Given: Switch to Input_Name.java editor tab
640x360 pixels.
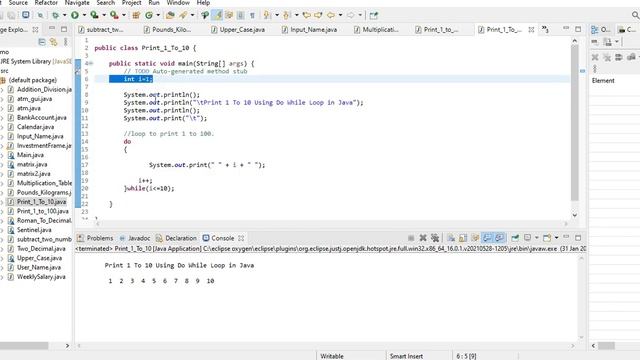Looking at the screenshot, I should tap(309, 29).
